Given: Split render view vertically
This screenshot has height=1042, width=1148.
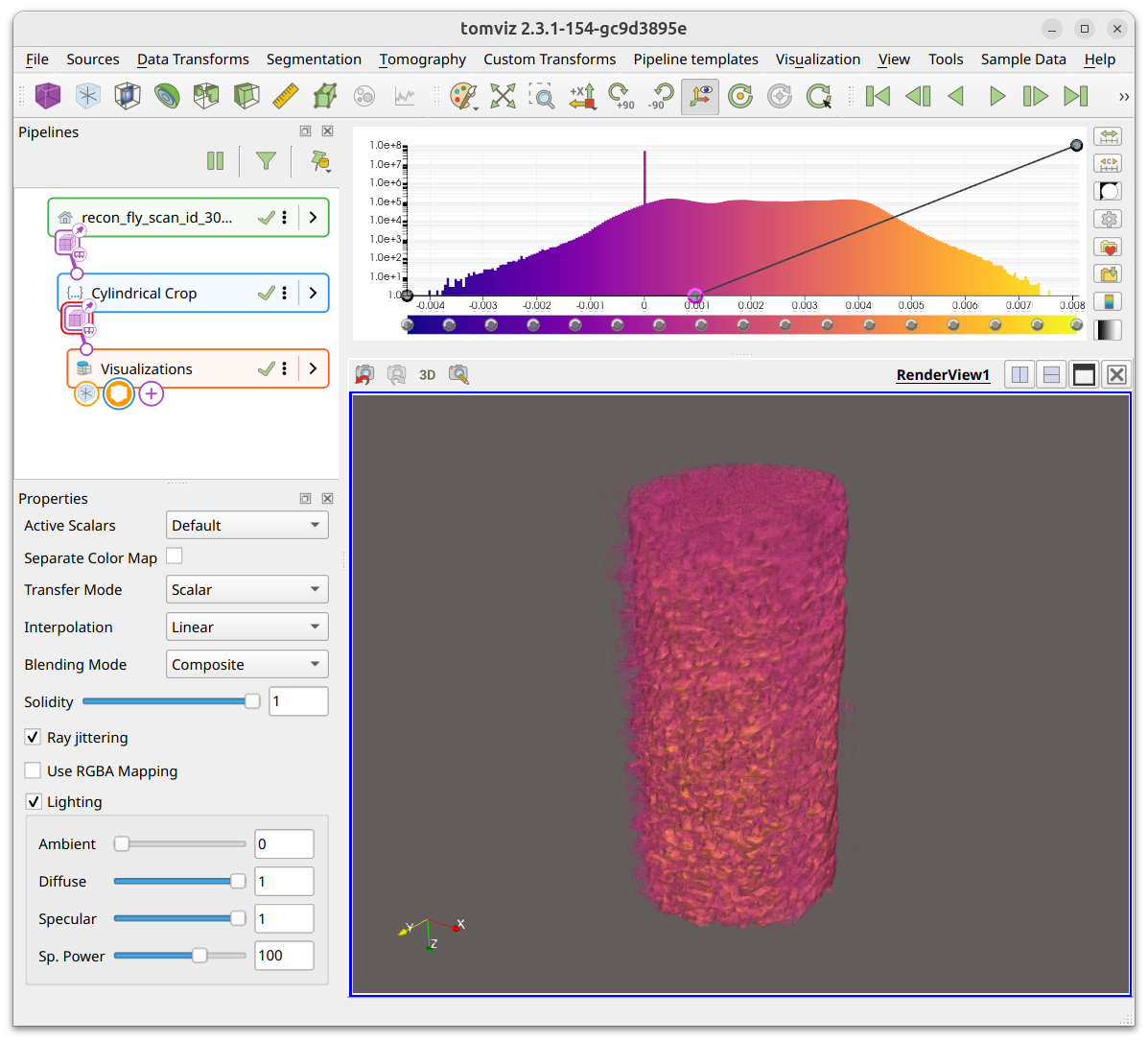Looking at the screenshot, I should (x=1051, y=375).
